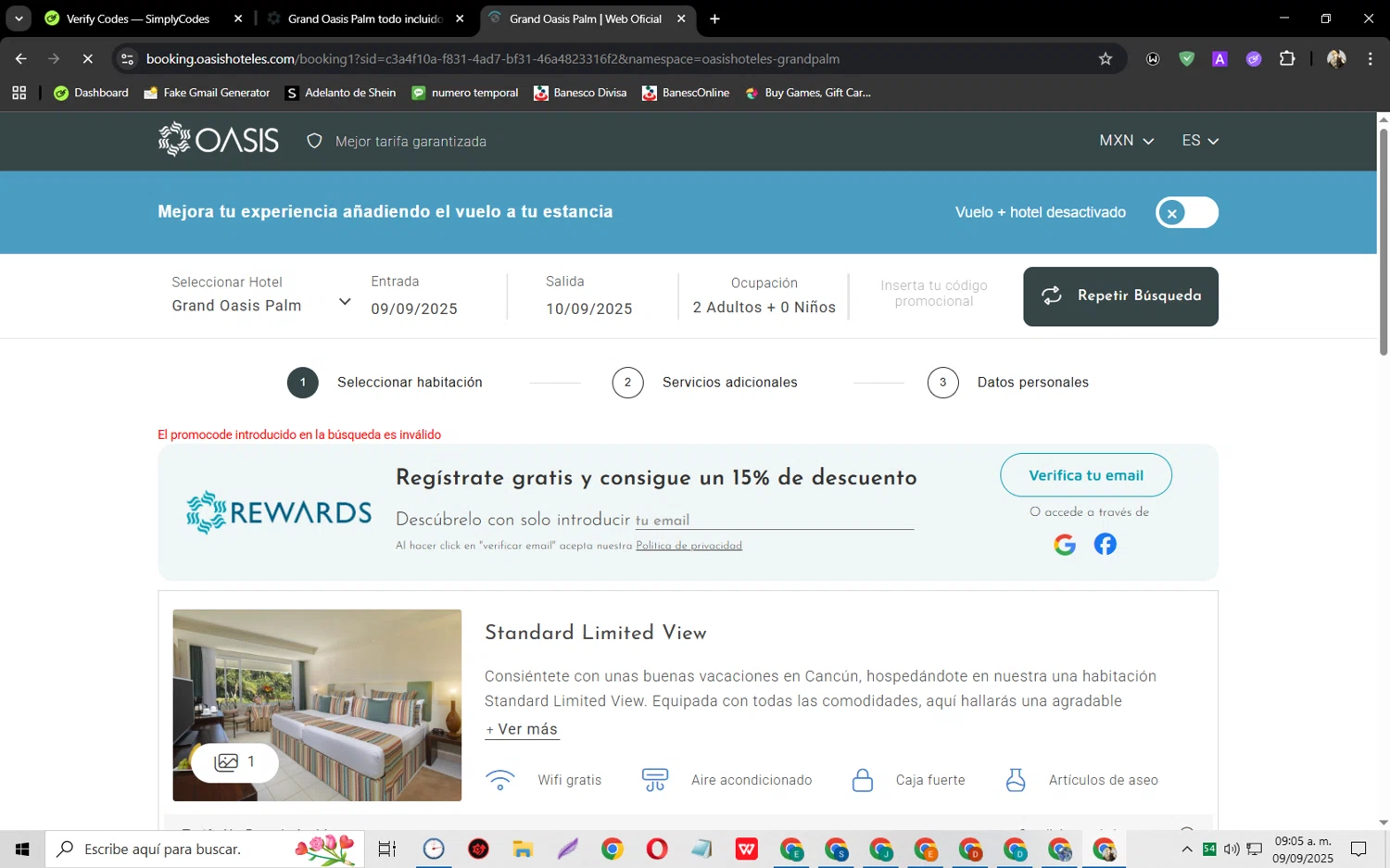1390x868 pixels.
Task: Open the WPS Office taskbar icon
Action: click(x=747, y=849)
